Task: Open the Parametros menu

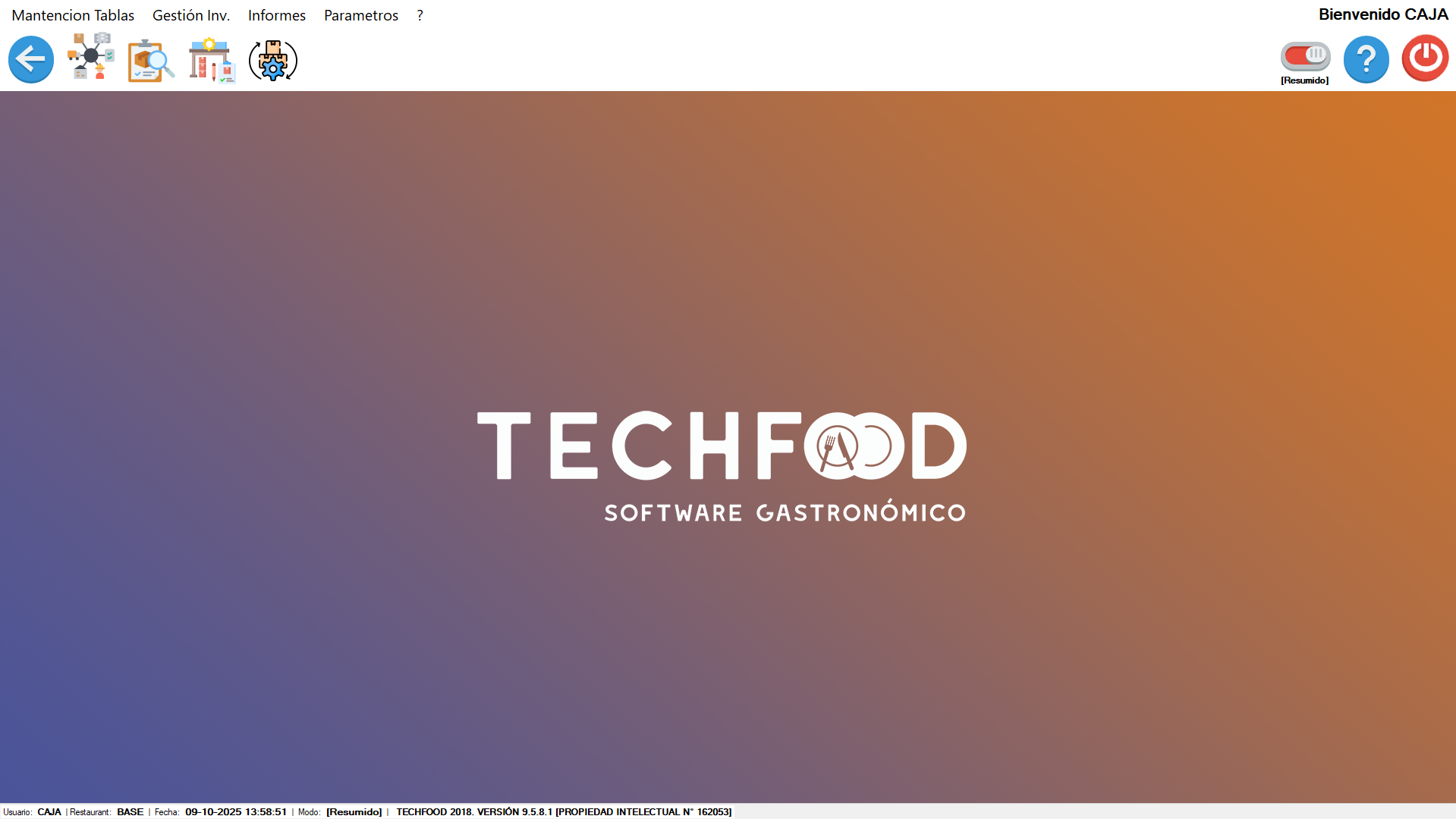Action: click(x=361, y=15)
